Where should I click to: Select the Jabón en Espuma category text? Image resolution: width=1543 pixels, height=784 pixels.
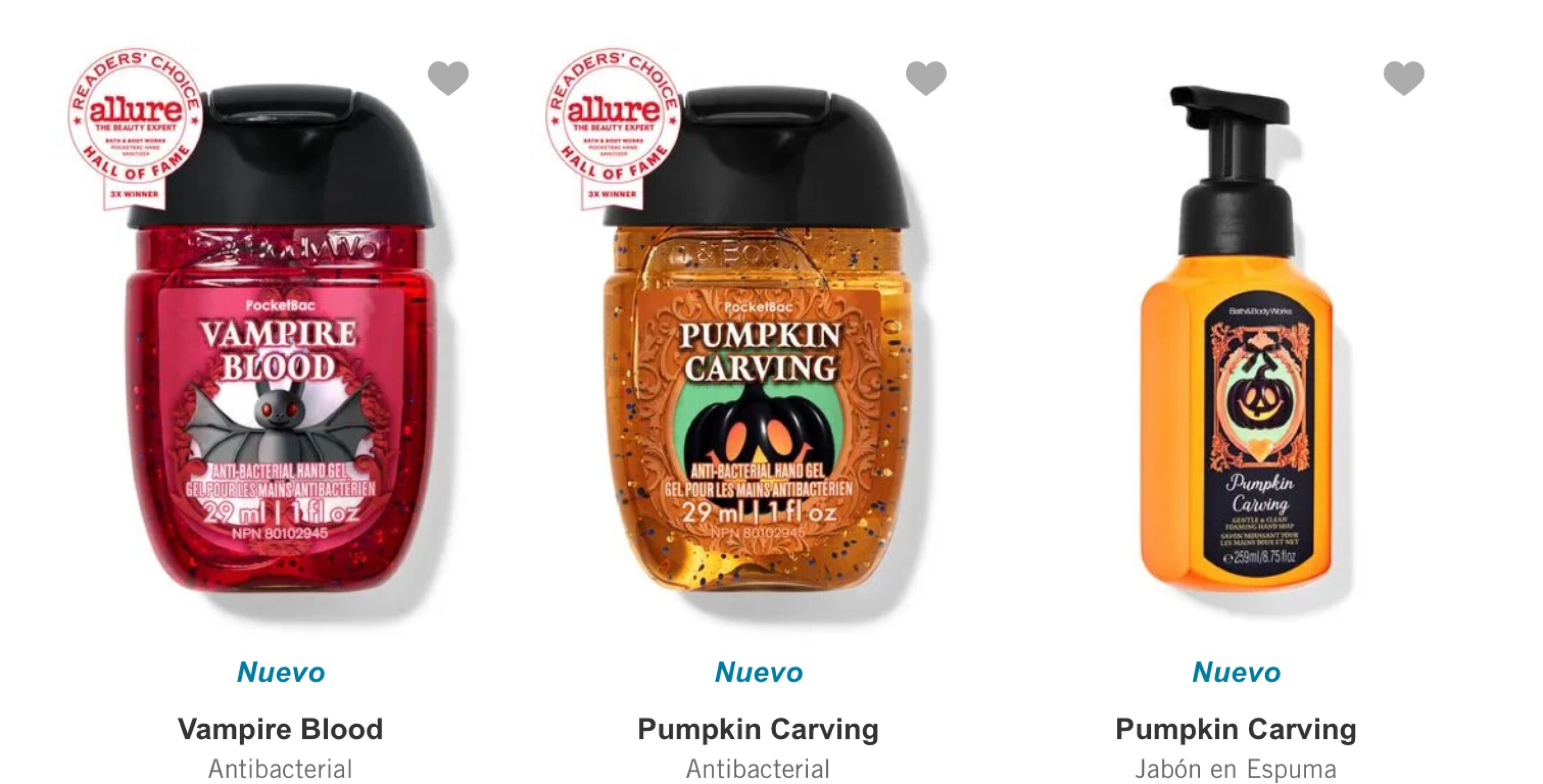[x=1235, y=769]
